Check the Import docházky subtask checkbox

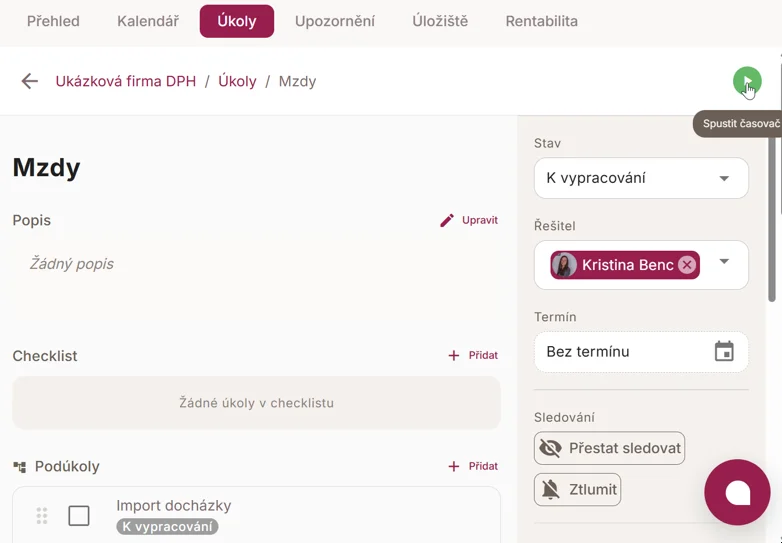[79, 516]
